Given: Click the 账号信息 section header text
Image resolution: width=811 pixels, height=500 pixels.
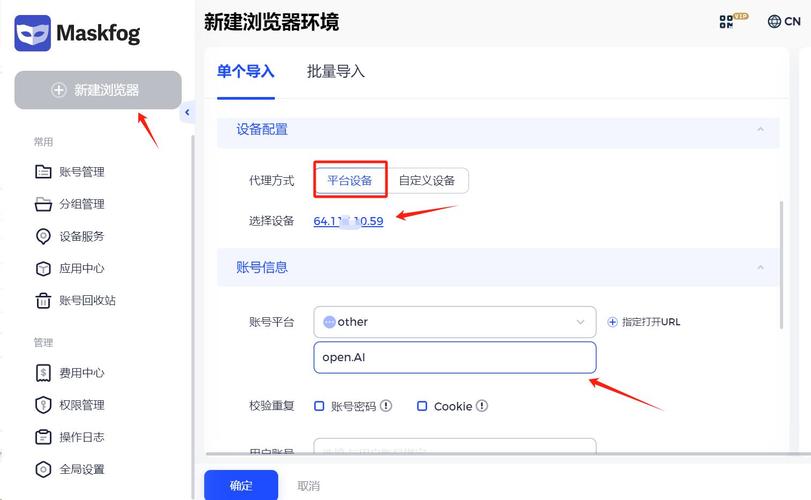Looking at the screenshot, I should pyautogui.click(x=262, y=267).
